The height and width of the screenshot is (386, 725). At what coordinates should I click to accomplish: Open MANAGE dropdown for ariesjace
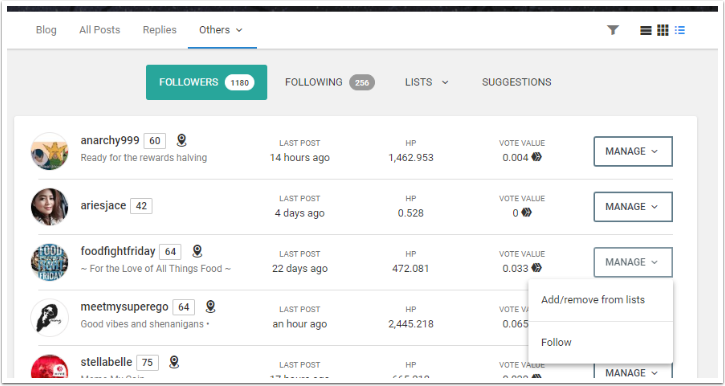[x=633, y=207]
